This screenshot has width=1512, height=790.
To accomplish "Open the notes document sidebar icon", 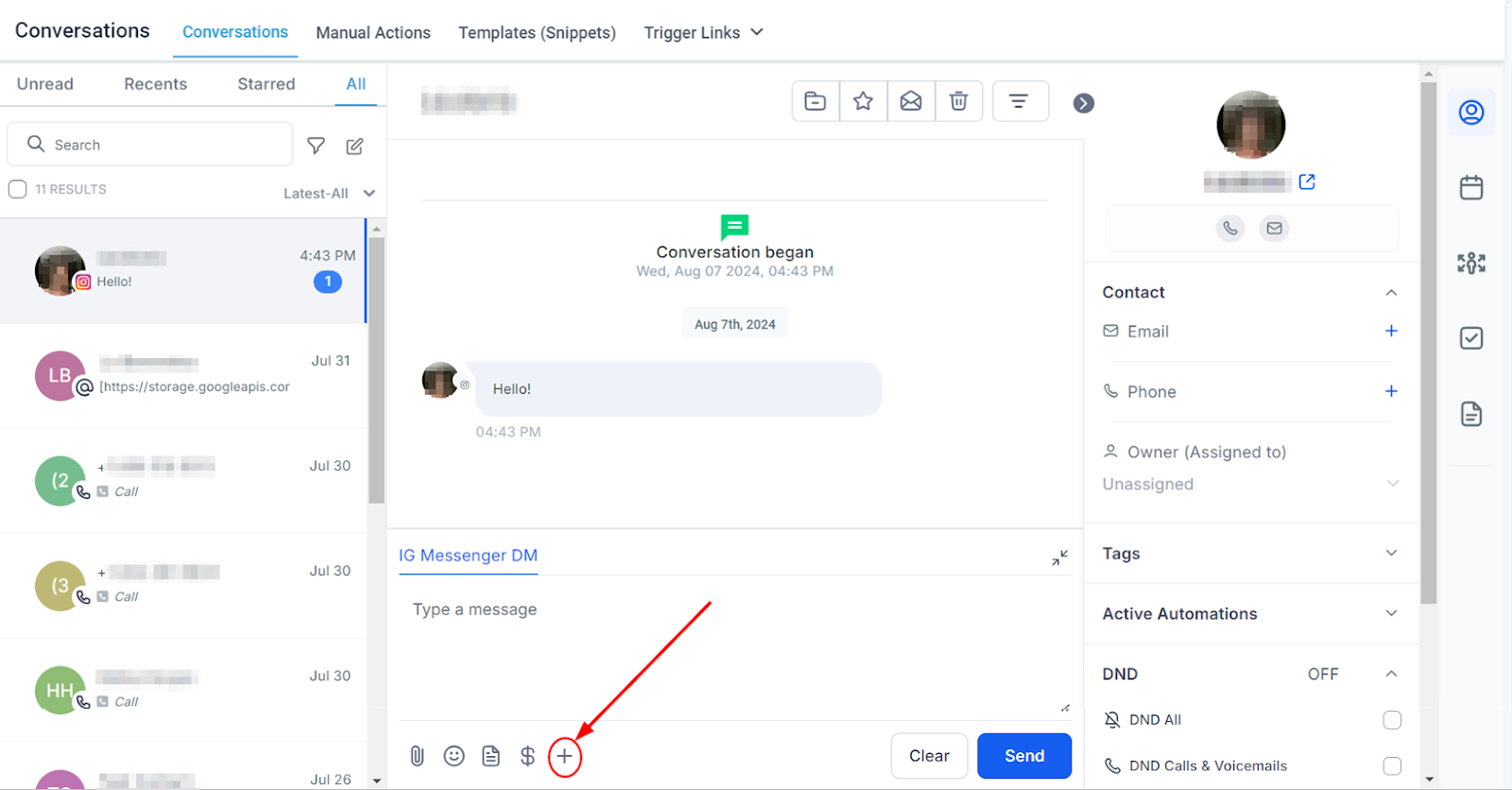I will (x=1471, y=414).
